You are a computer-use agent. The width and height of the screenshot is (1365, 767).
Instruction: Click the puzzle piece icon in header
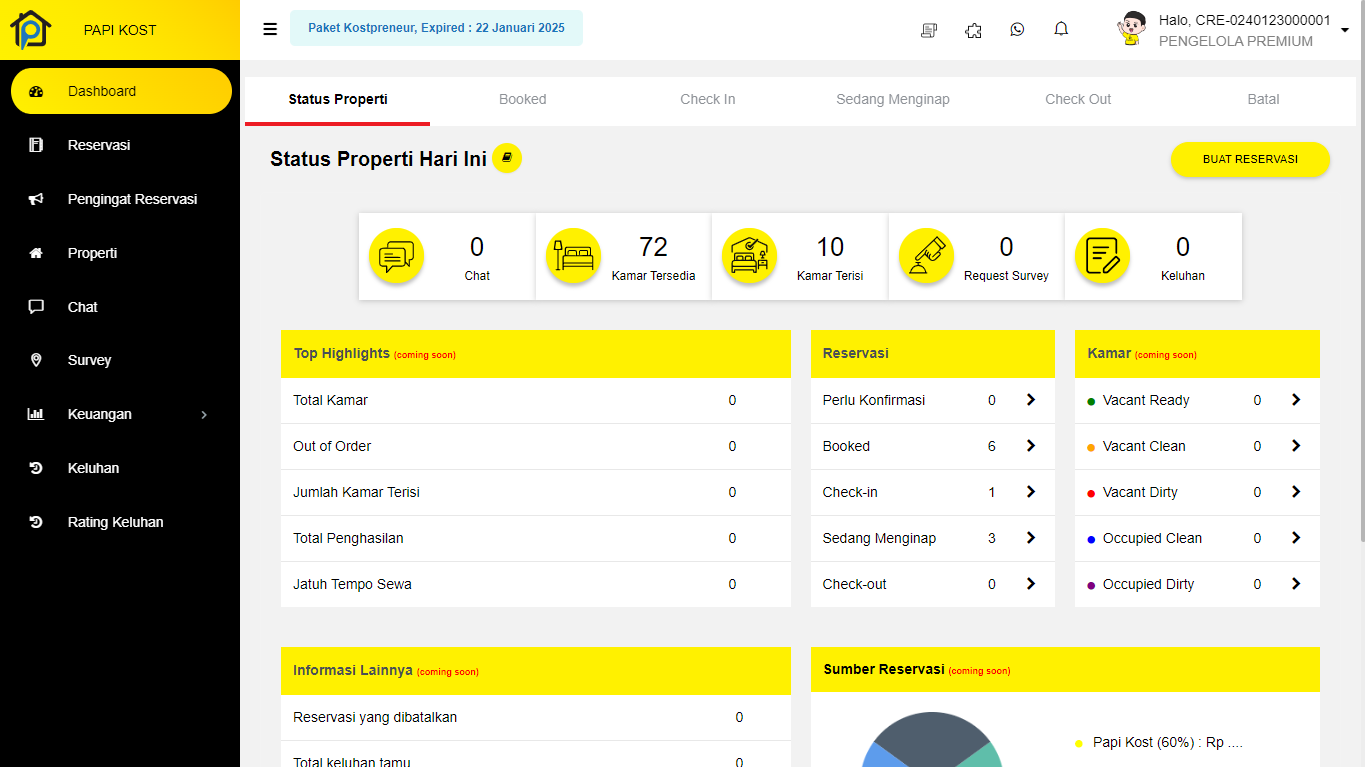click(973, 30)
